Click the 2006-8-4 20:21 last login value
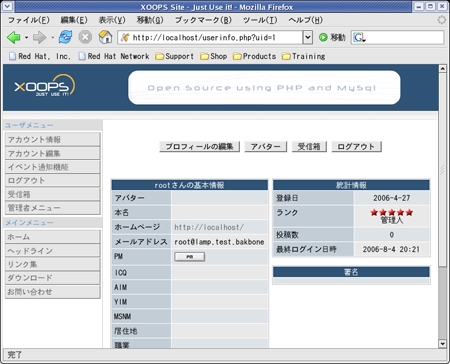 391,249
